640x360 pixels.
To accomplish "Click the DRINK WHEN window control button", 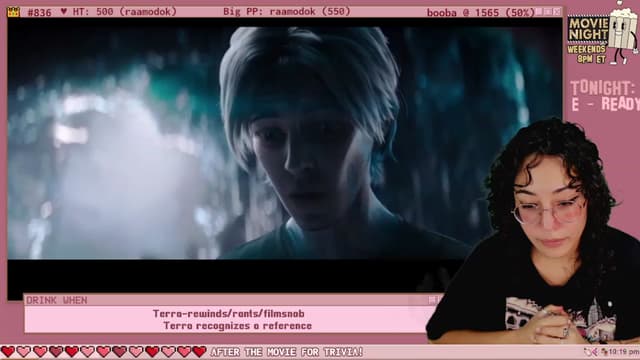I will coord(433,300).
